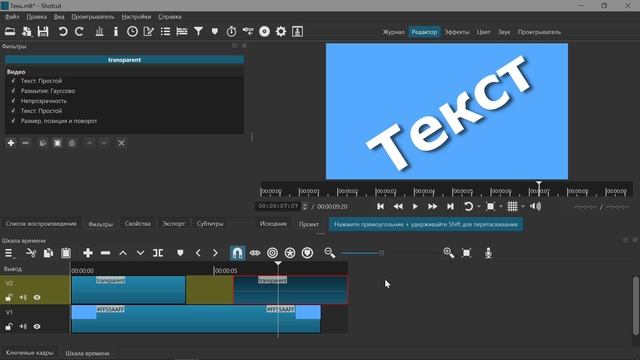Screen dimensions: 640x360
Task: Move filter up with chevron
Action: coord(89,143)
